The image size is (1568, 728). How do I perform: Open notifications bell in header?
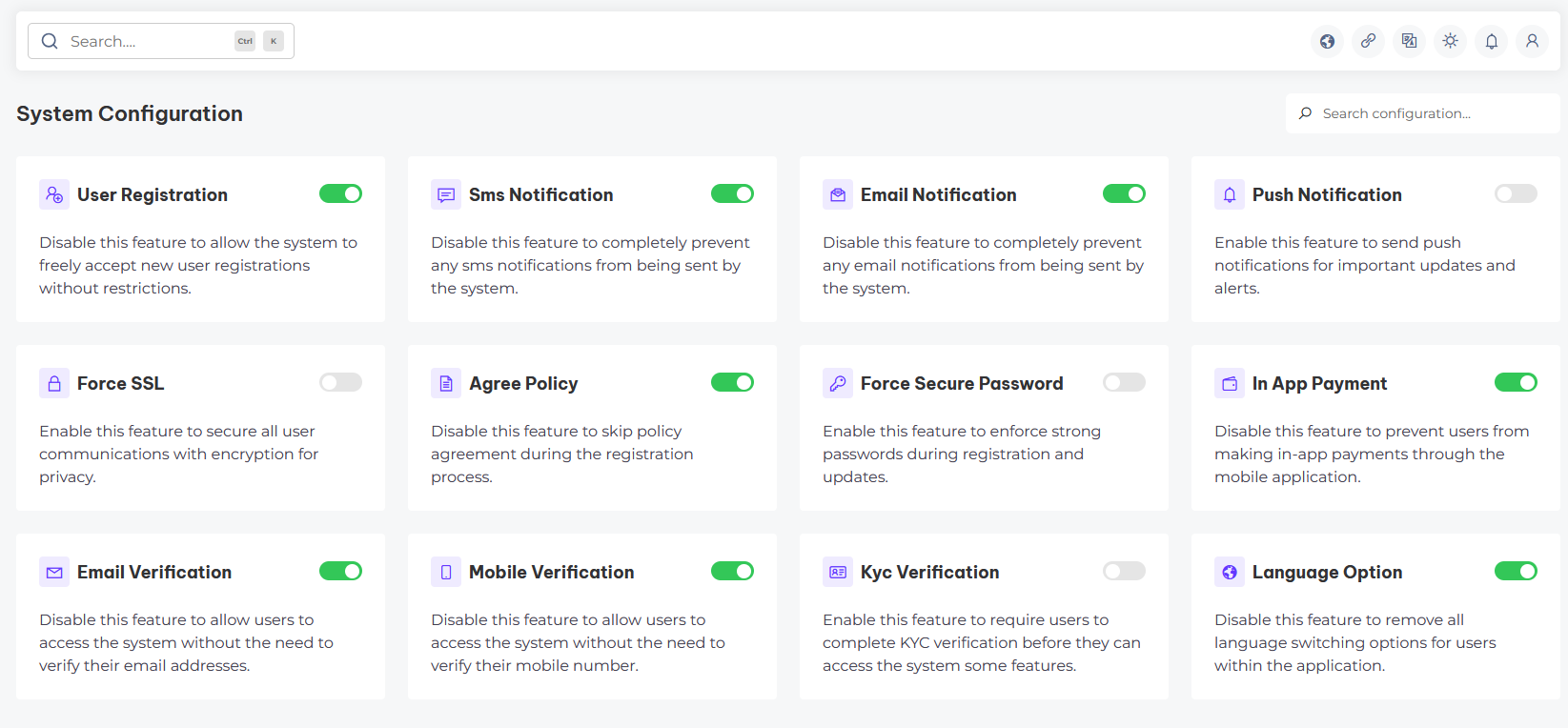click(1491, 41)
